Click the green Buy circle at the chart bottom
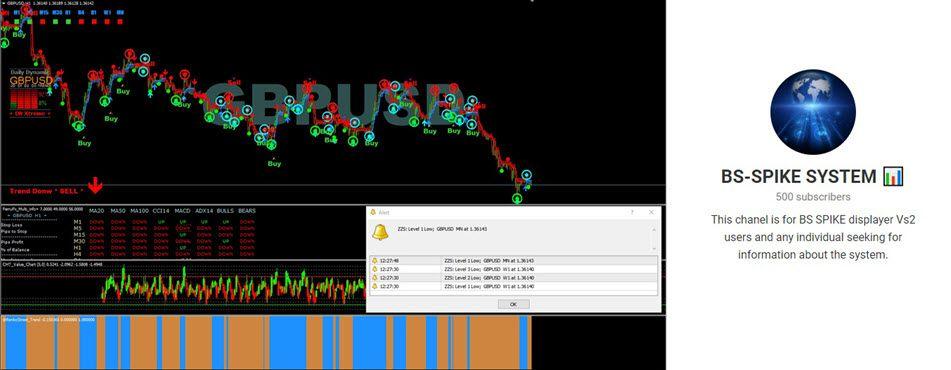Image resolution: width=951 pixels, height=370 pixels. [517, 198]
